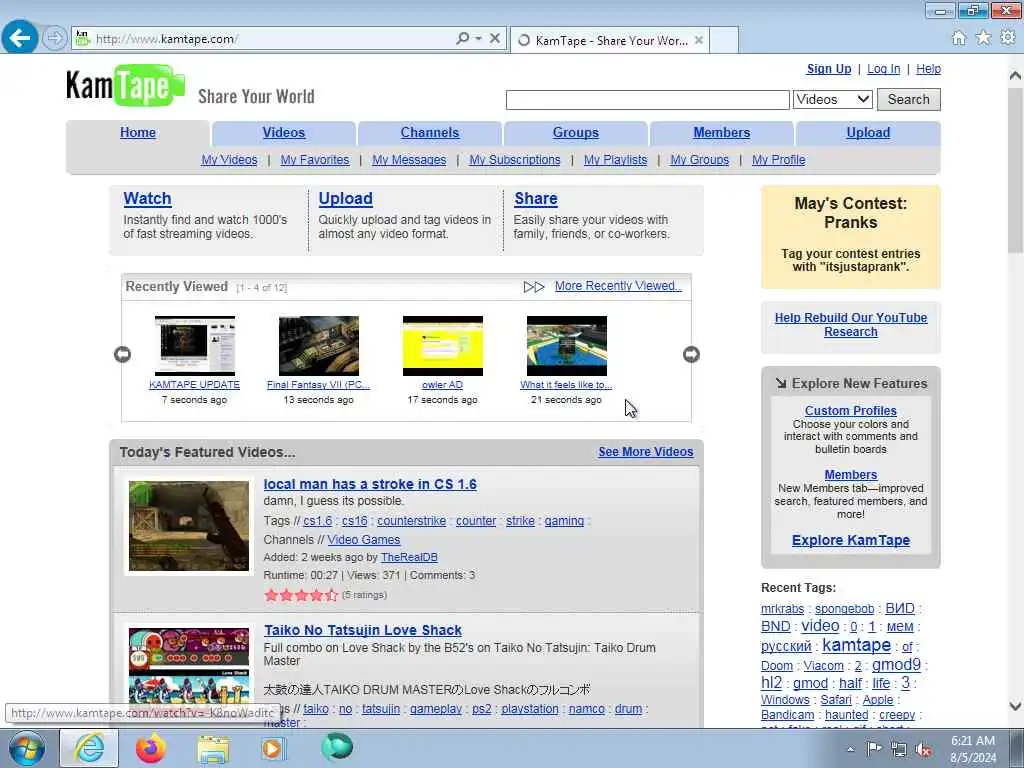The image size is (1024, 768).
Task: Click the browser back arrow button
Action: (20, 37)
